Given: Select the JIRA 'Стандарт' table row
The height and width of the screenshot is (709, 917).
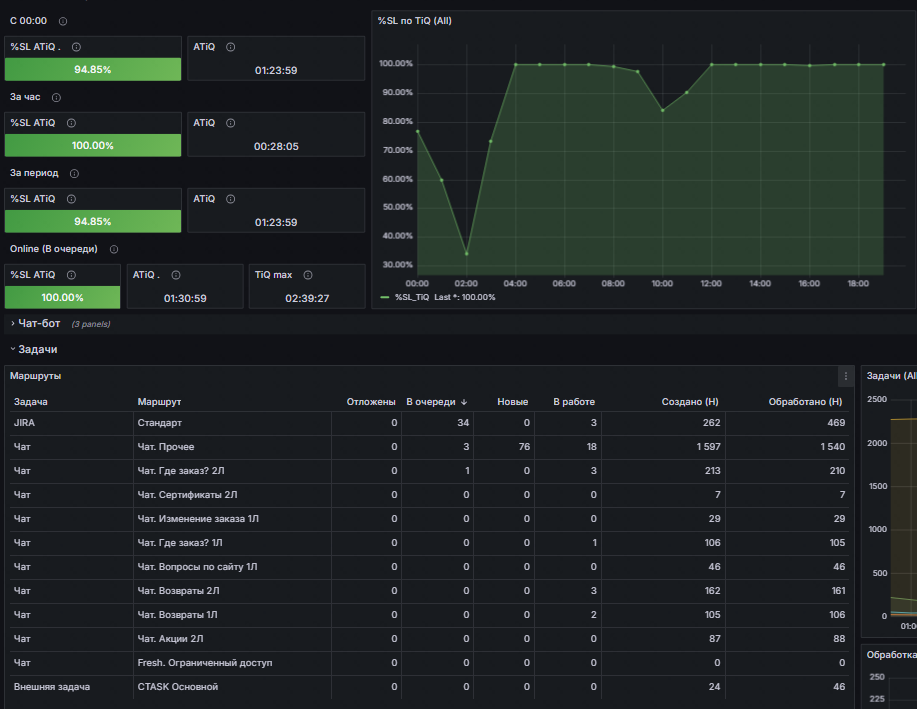Looking at the screenshot, I should pyautogui.click(x=429, y=423).
